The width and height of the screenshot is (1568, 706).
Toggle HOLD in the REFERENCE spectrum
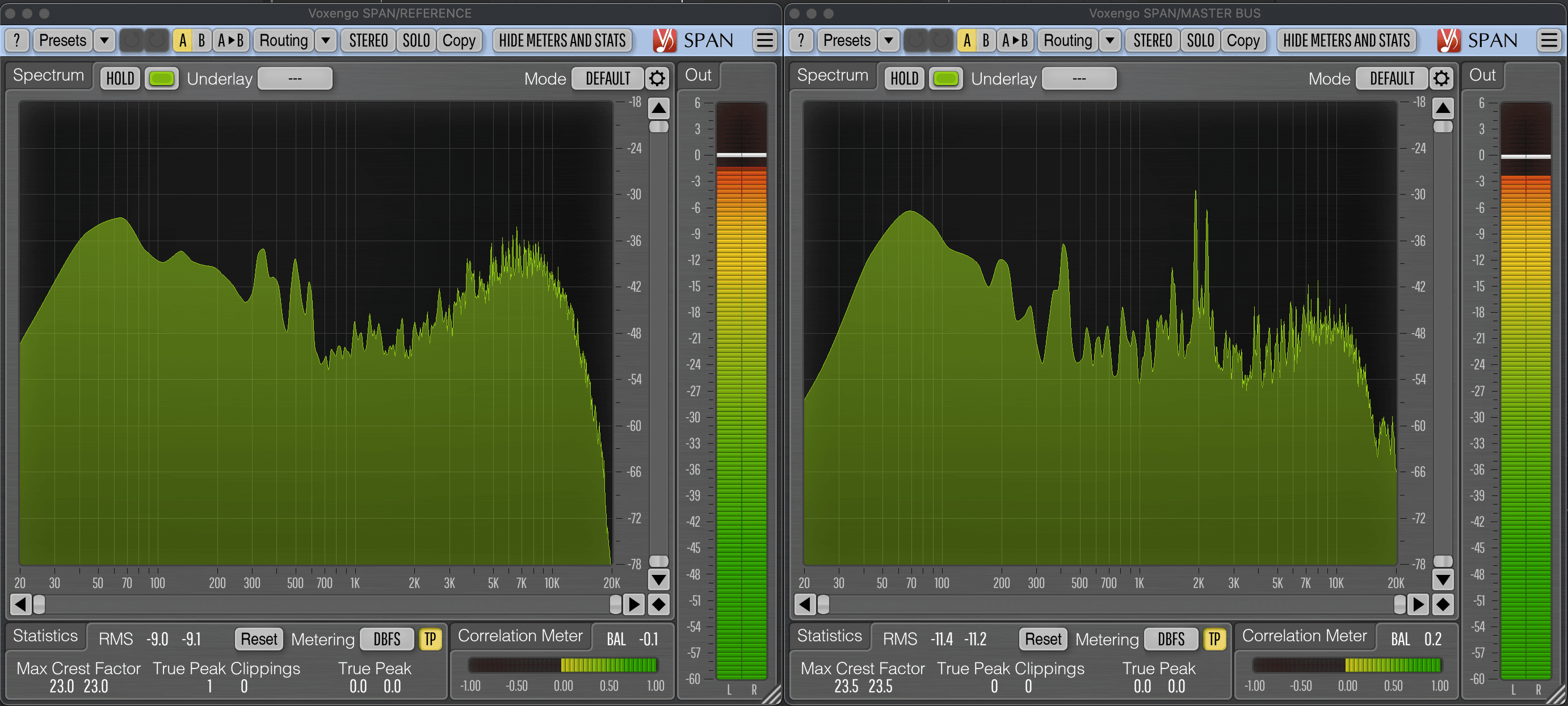(x=120, y=78)
